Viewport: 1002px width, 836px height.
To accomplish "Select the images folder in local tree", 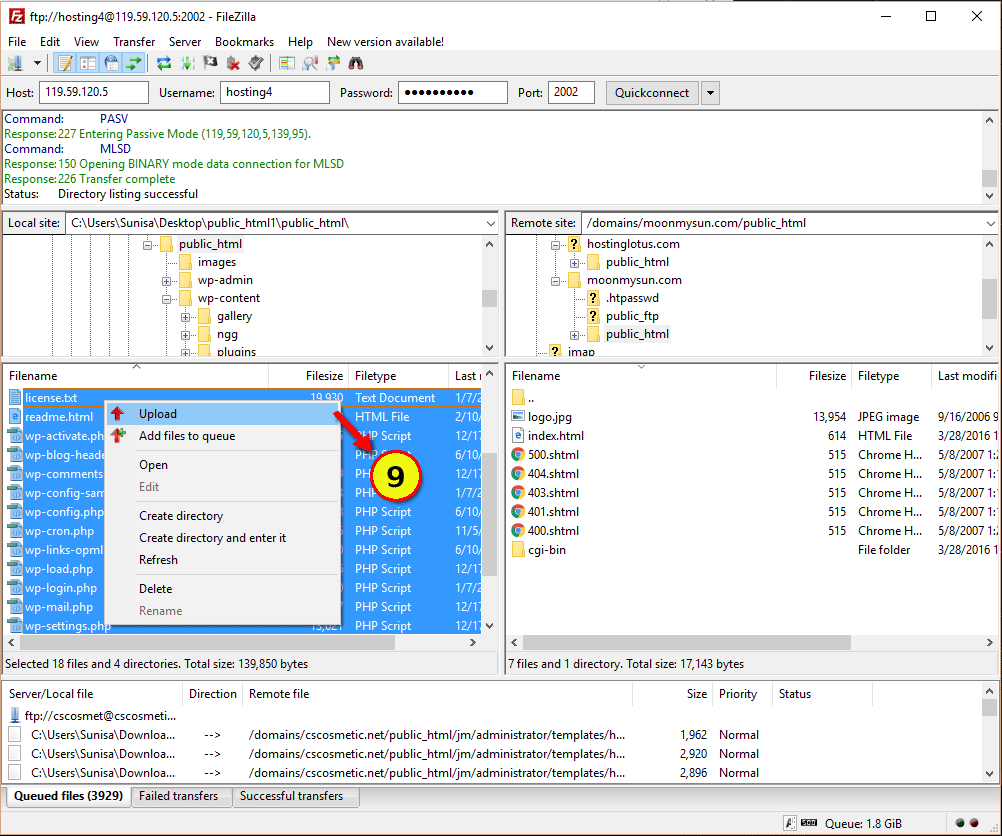I will point(217,262).
